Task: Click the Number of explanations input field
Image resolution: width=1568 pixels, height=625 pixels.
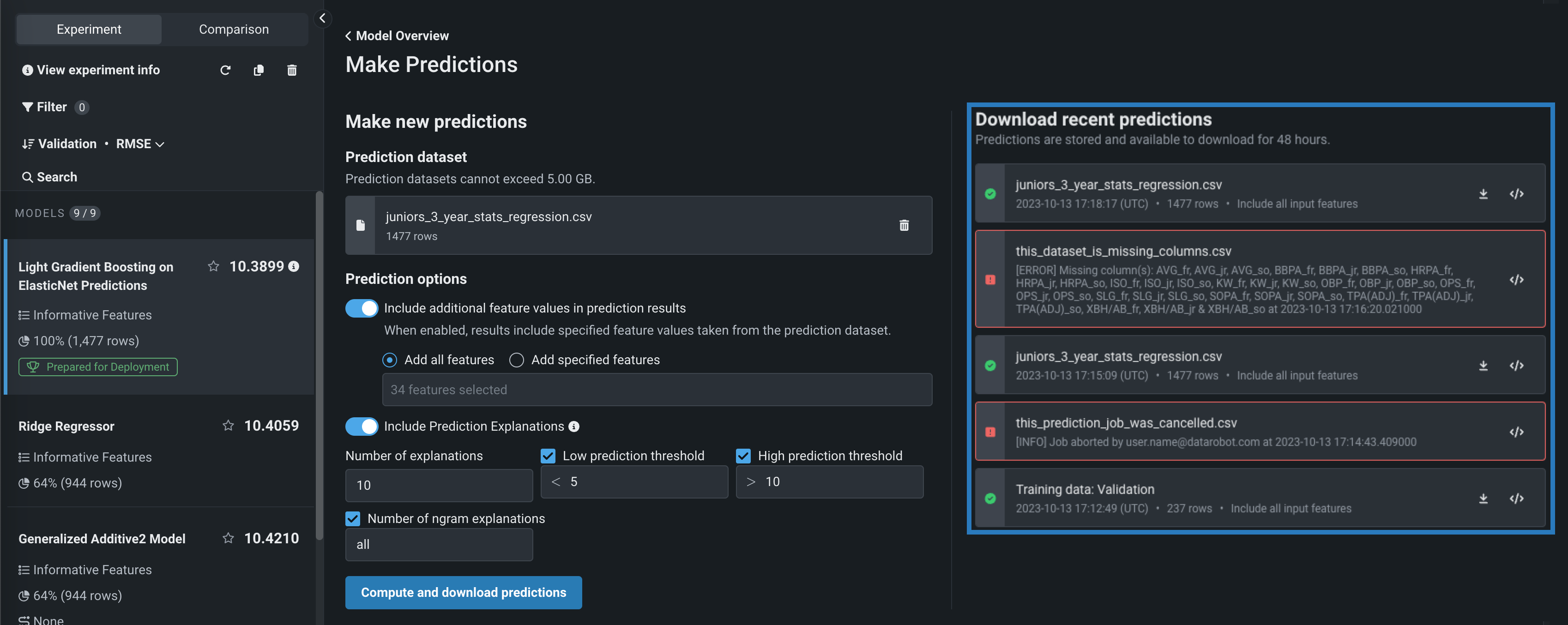Action: [438, 485]
